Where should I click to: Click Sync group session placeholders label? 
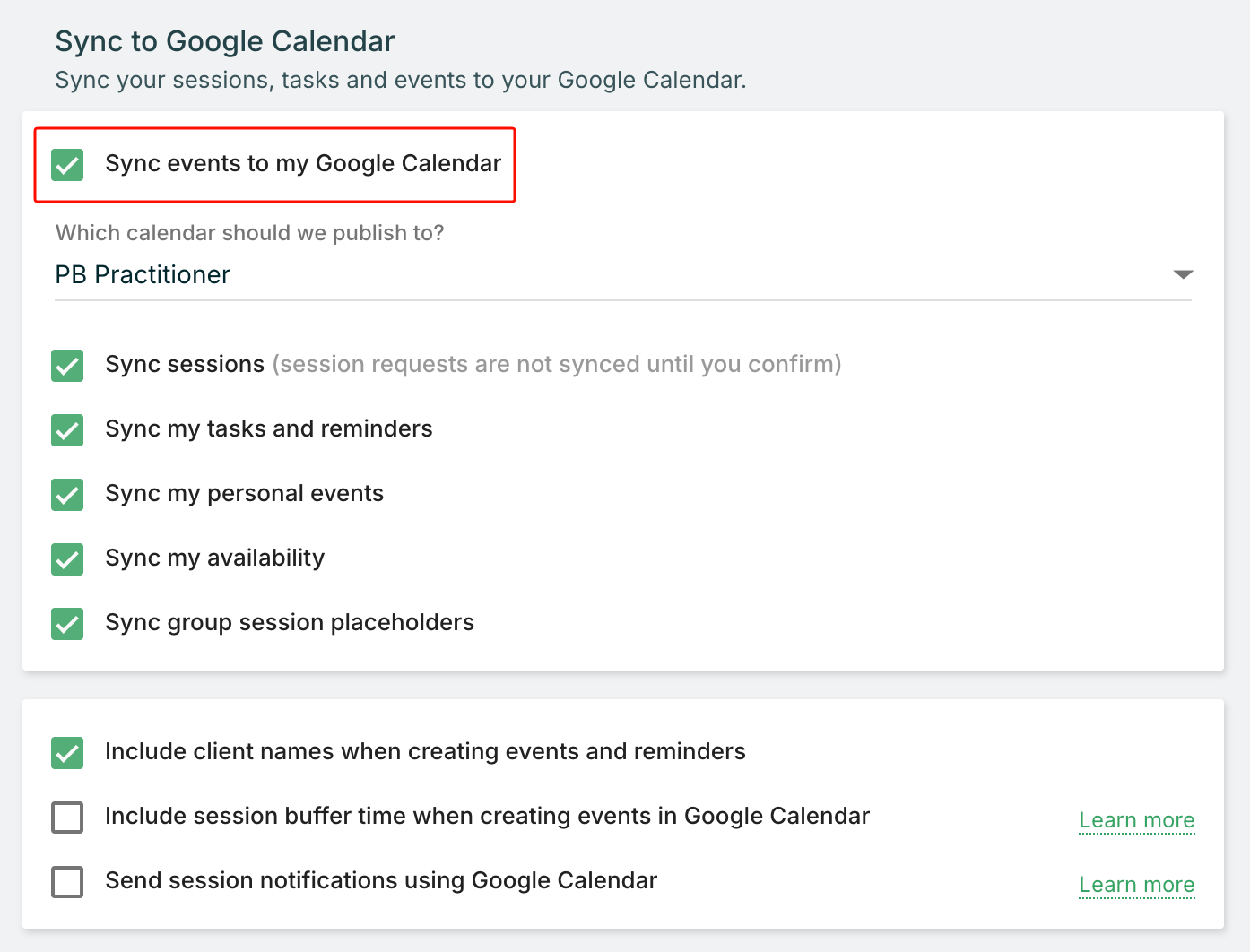click(289, 622)
